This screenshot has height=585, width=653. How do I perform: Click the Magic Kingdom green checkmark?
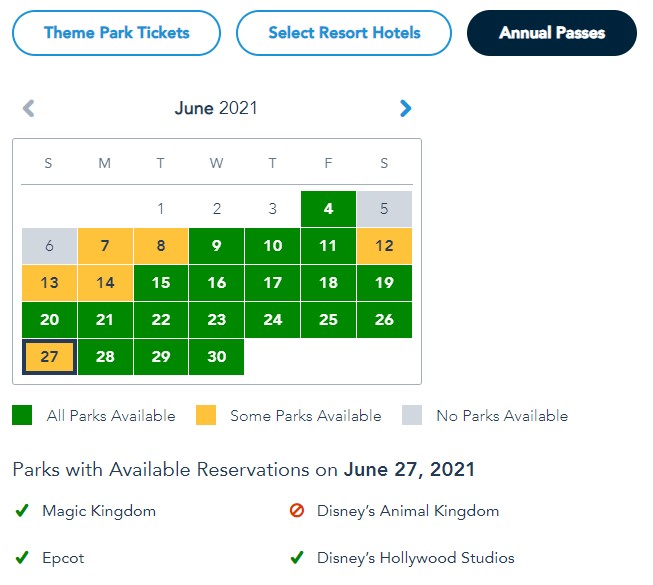(21, 511)
